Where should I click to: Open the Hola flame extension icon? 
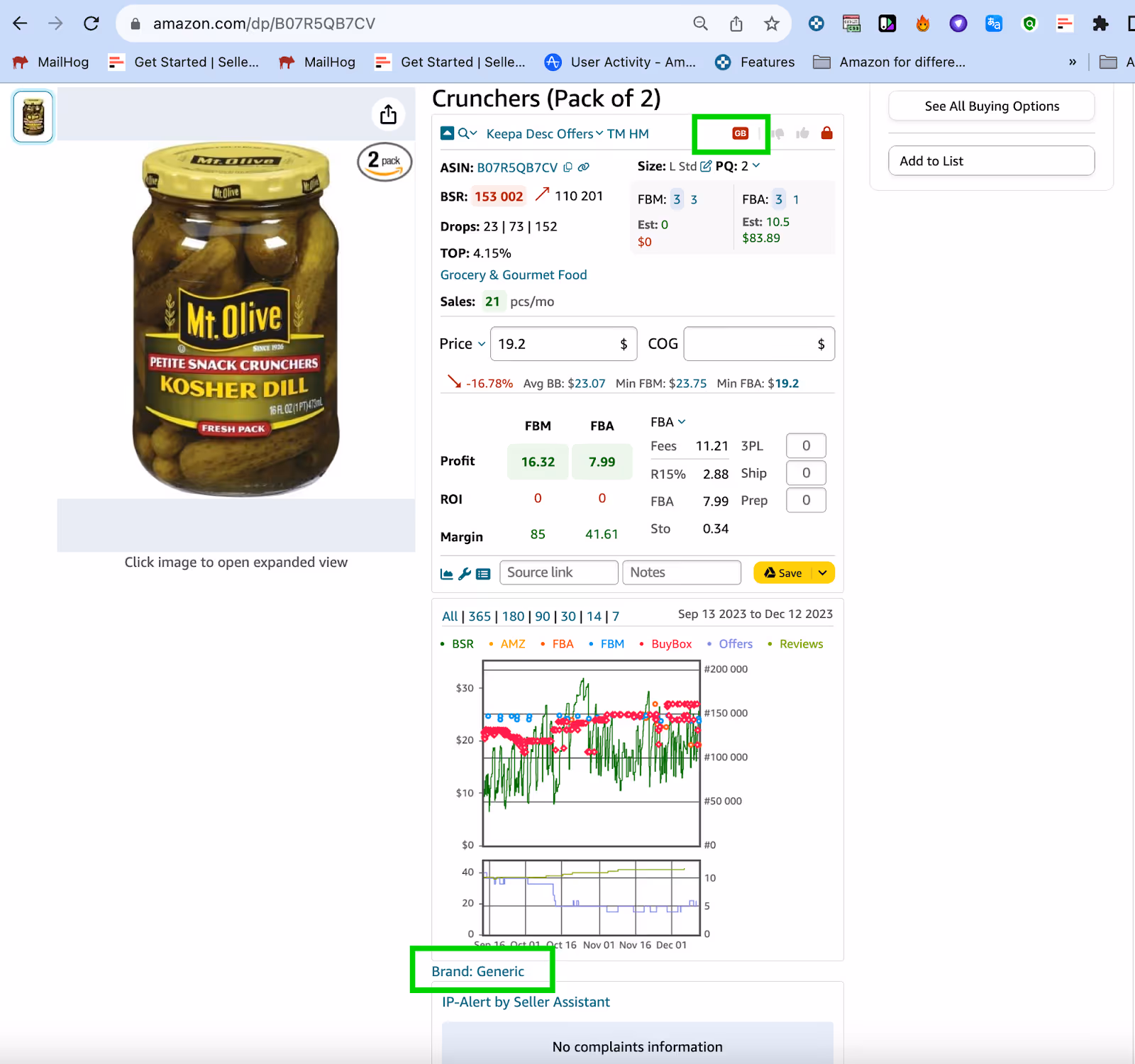click(922, 23)
